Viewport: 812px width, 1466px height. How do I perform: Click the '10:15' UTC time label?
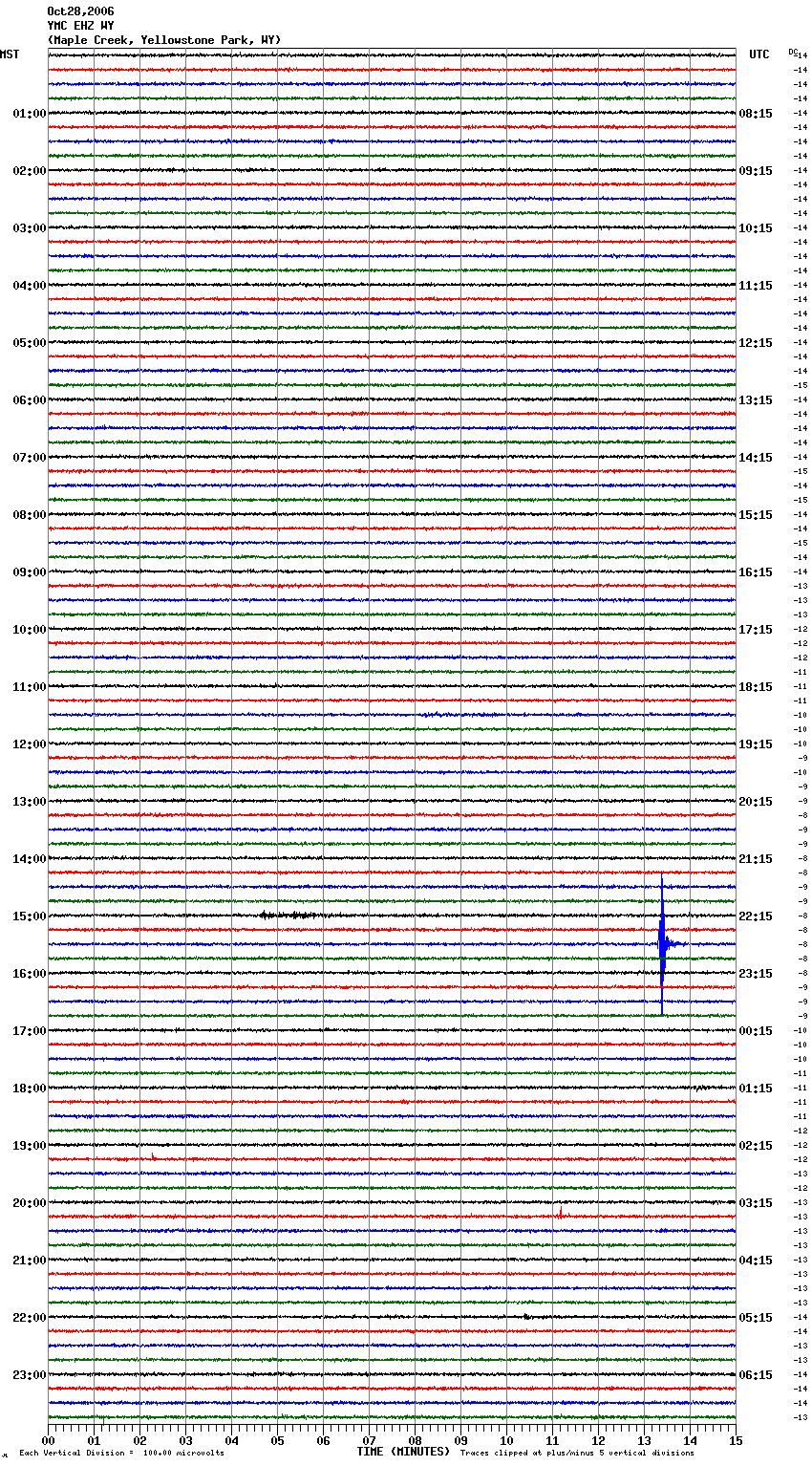(x=756, y=228)
